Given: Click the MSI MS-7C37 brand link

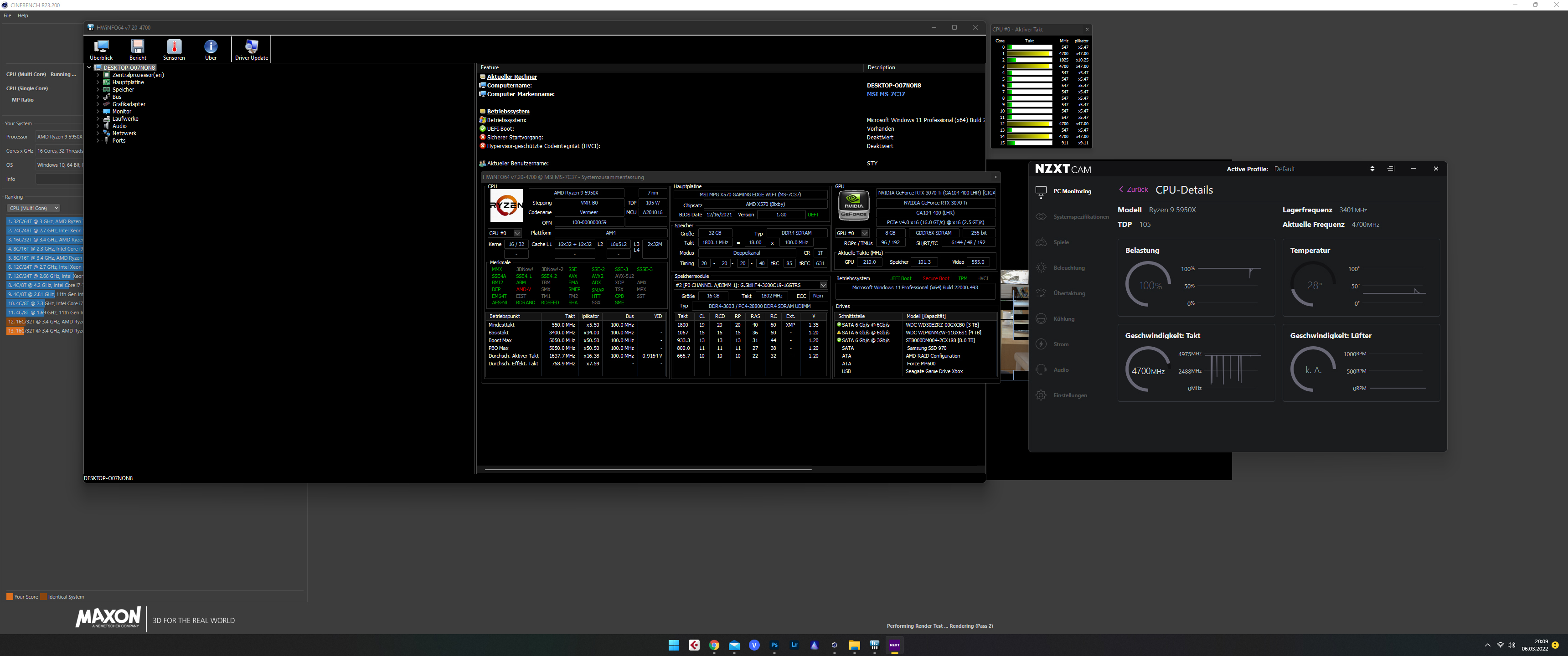Looking at the screenshot, I should point(885,94).
